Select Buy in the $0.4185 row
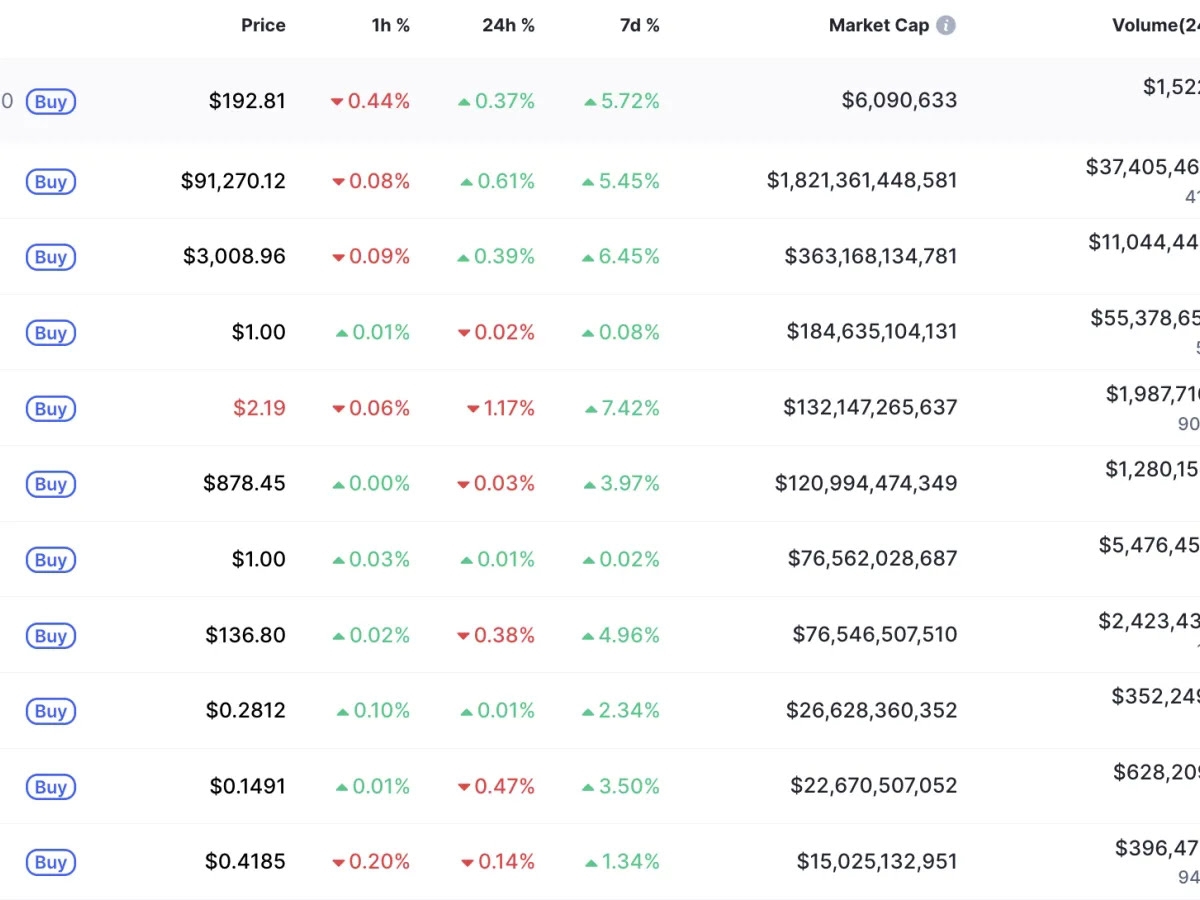This screenshot has width=1200, height=900. 50,863
